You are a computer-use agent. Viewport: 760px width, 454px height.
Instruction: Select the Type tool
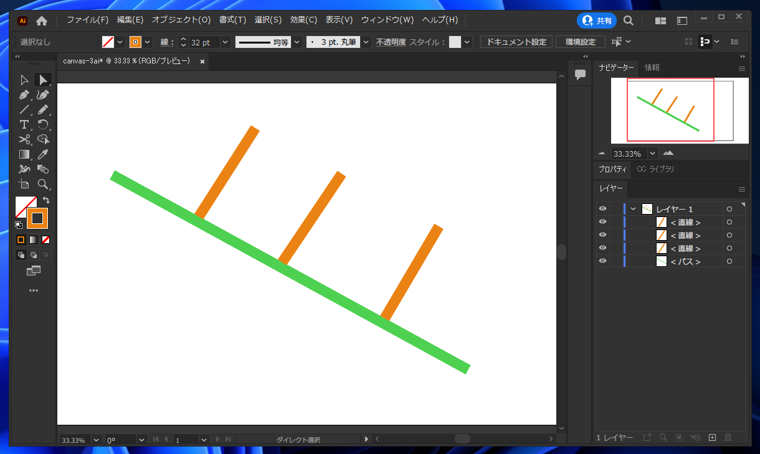pyautogui.click(x=24, y=125)
